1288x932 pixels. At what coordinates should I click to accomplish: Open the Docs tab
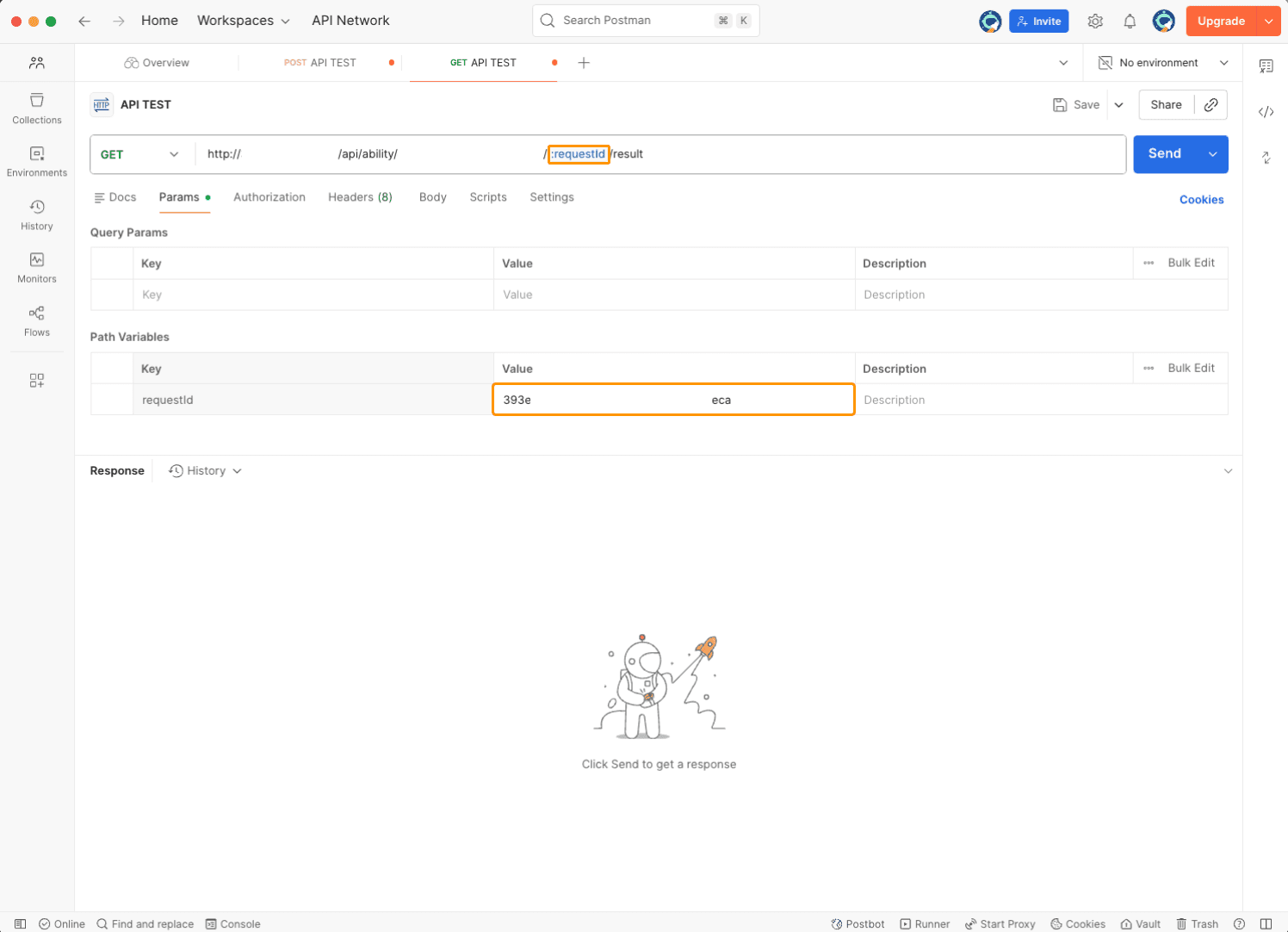point(115,197)
